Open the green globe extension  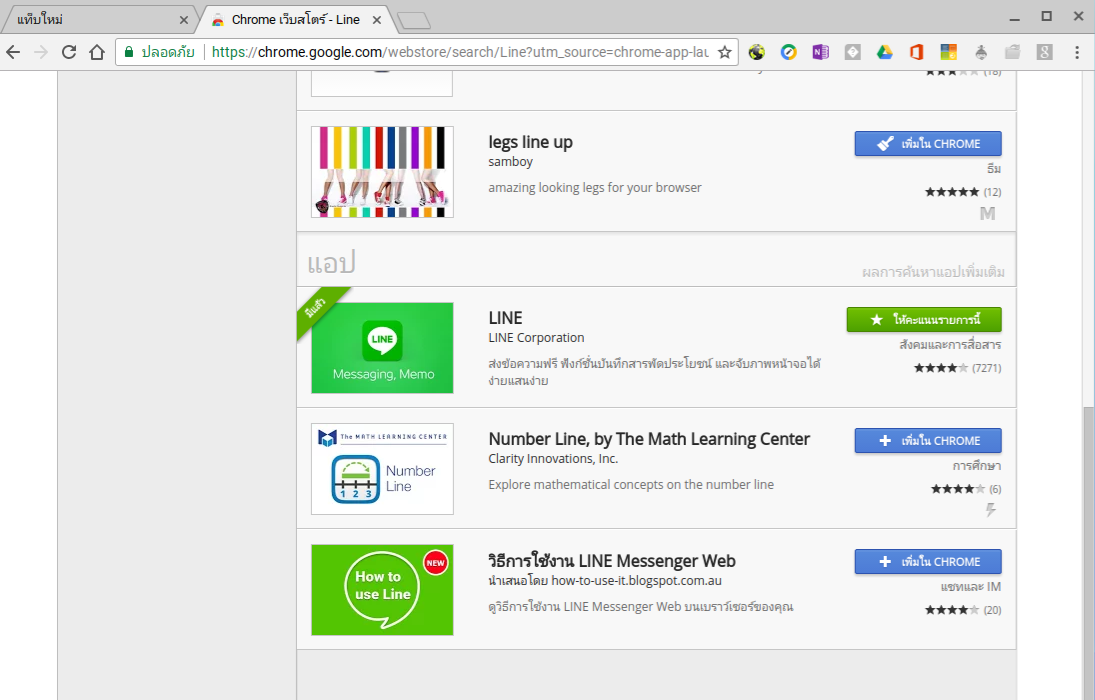756,52
